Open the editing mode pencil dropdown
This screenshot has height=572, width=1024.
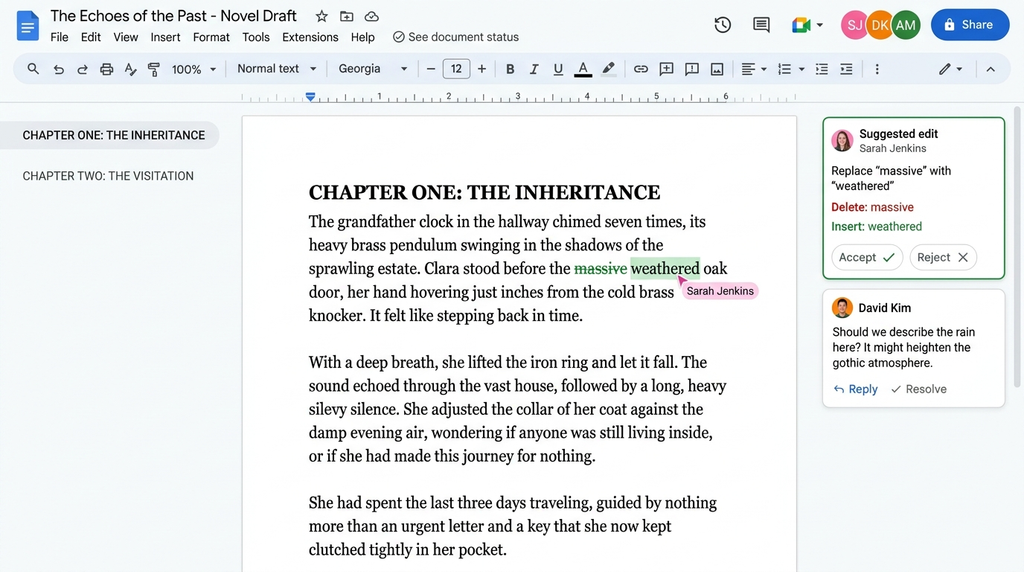click(950, 69)
